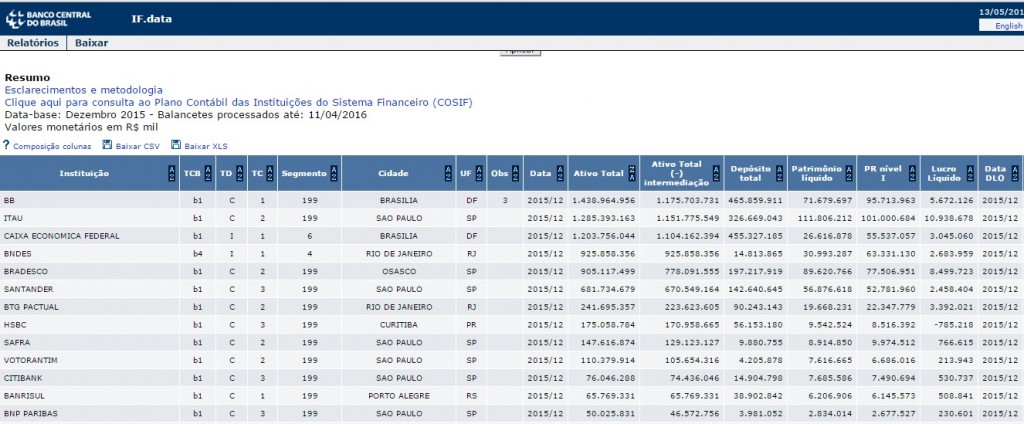Click the Depósito total sort icon
Viewport: 1024px width, 424px height.
[x=781, y=174]
